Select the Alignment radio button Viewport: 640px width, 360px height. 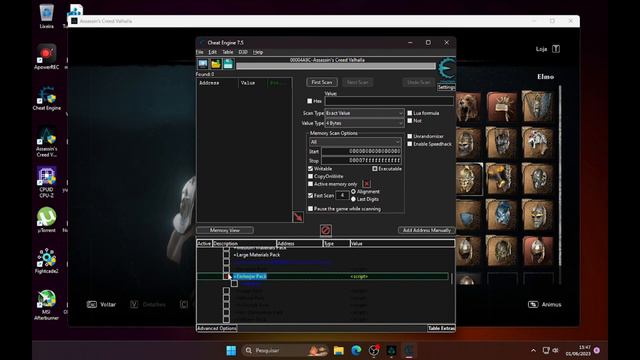pos(353,191)
